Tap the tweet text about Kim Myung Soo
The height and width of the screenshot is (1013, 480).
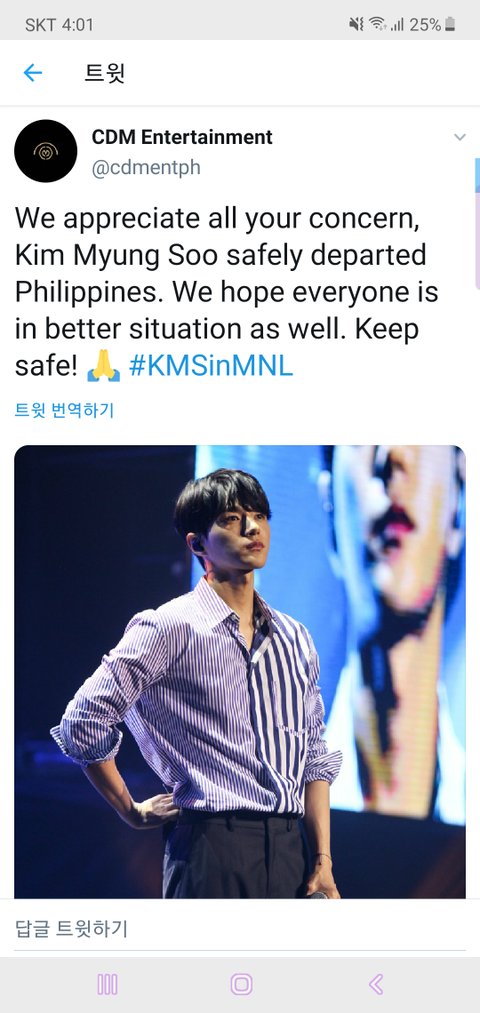(x=226, y=292)
